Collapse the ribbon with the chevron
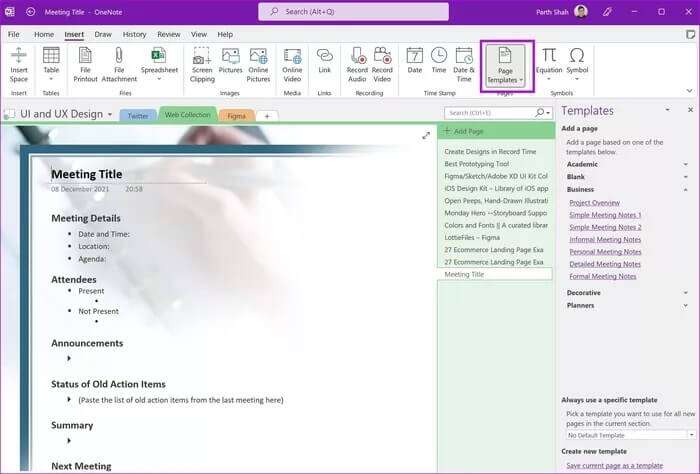 (689, 91)
